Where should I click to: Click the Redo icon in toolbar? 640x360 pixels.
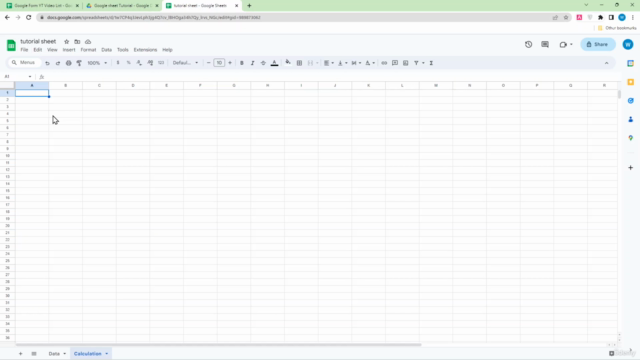pos(58,63)
